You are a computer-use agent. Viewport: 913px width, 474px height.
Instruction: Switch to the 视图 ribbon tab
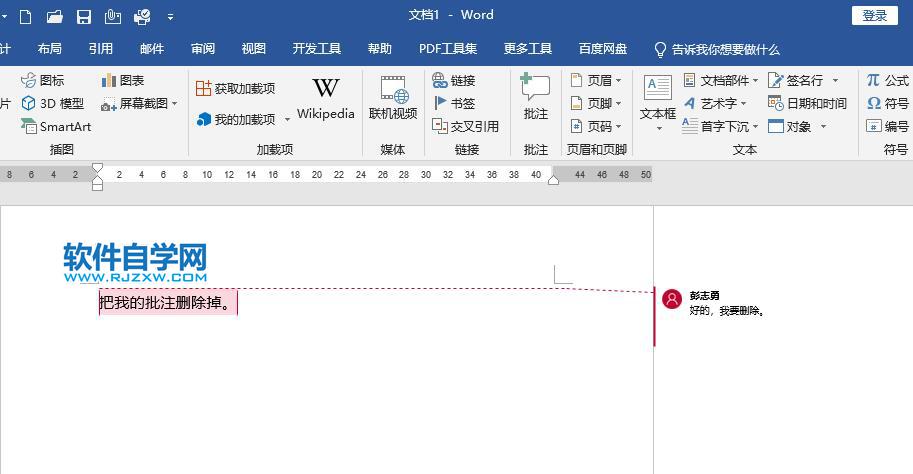coord(253,49)
